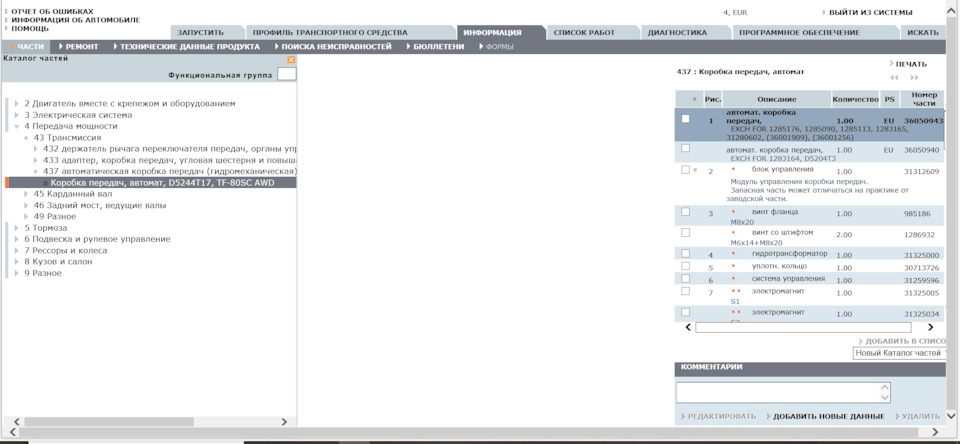Check электромагнит S1 row checkbox

tap(686, 291)
